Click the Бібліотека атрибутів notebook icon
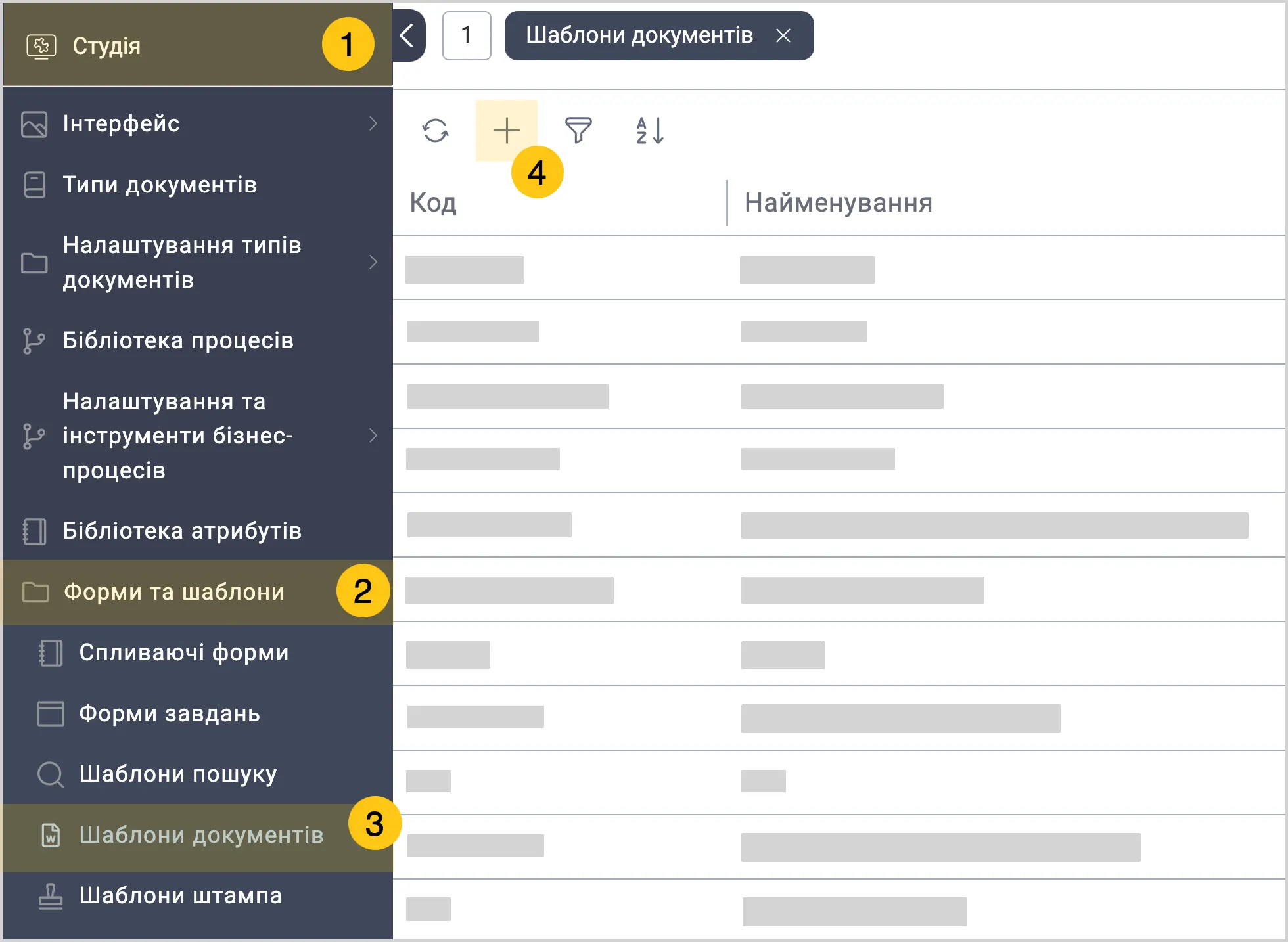The height and width of the screenshot is (942, 1288). pyautogui.click(x=34, y=531)
